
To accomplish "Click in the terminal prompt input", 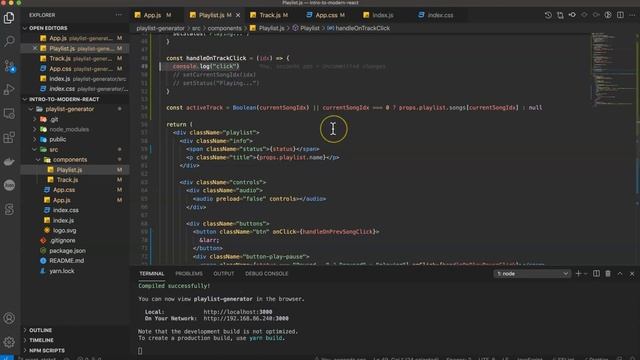I will 140,351.
